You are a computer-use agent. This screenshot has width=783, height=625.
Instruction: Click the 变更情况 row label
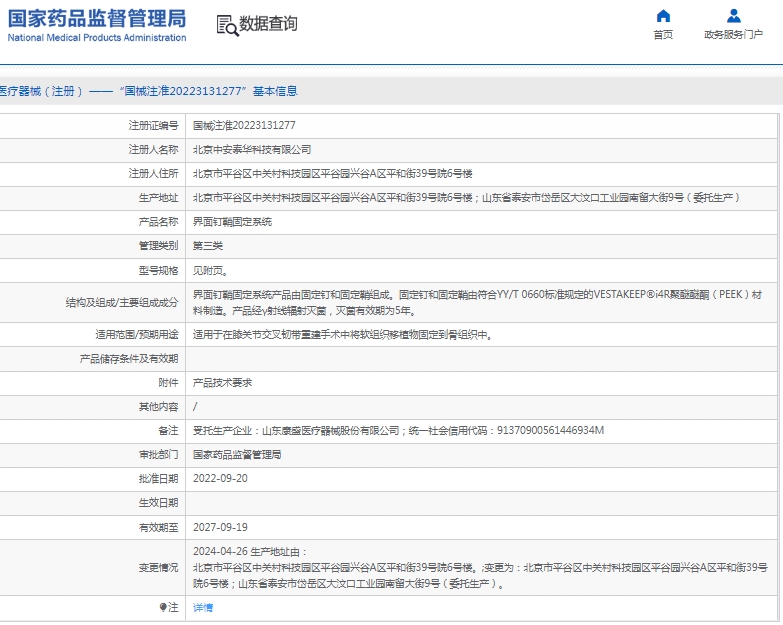(x=158, y=568)
